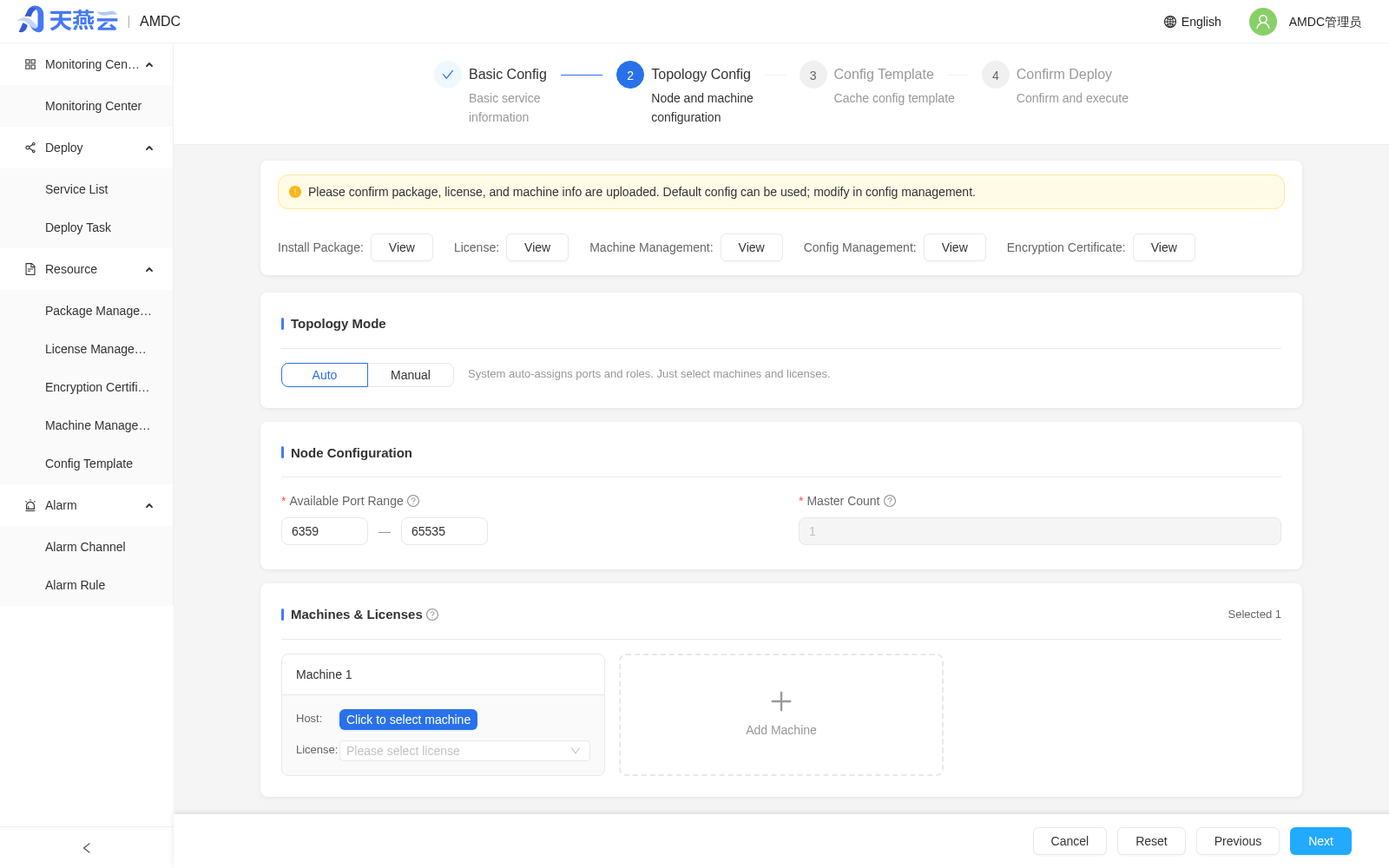Click the Reset button
The width and height of the screenshot is (1389, 868).
tap(1151, 841)
